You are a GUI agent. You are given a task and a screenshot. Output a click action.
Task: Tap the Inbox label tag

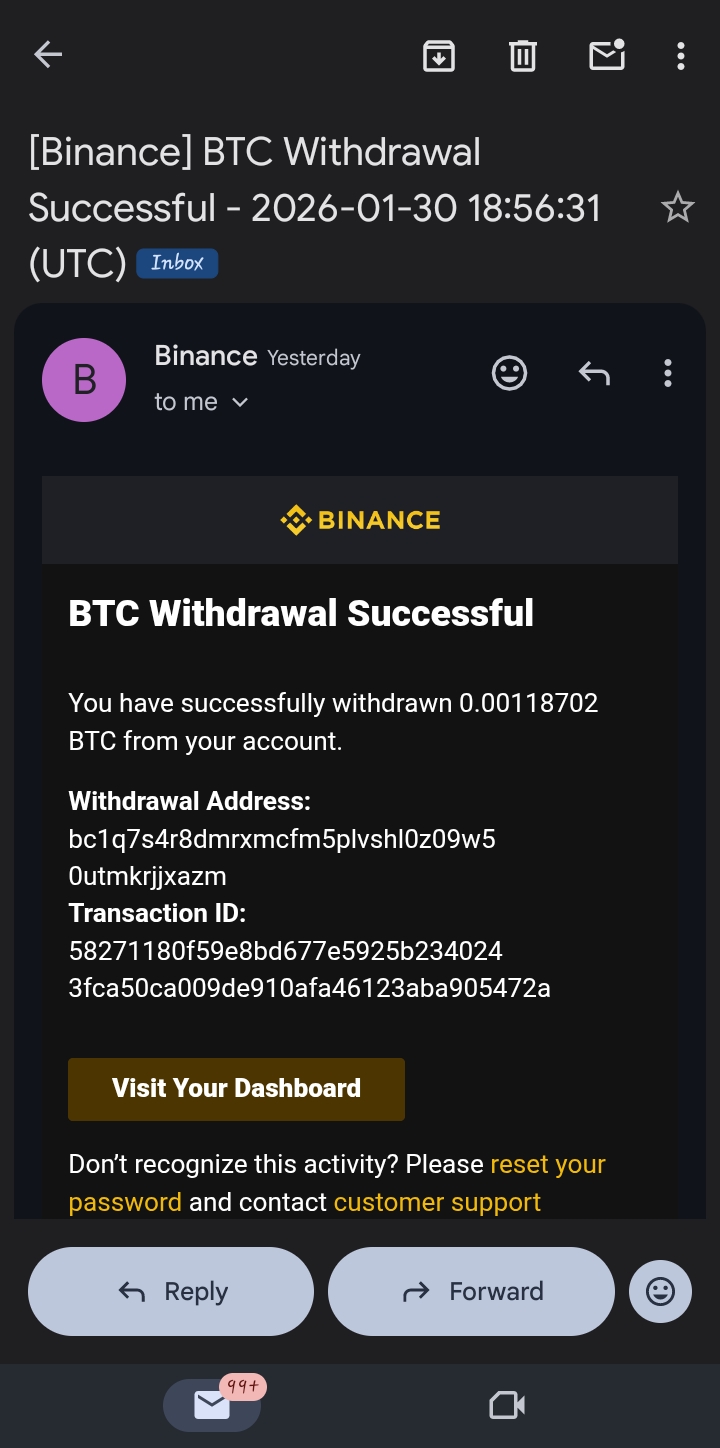(177, 263)
